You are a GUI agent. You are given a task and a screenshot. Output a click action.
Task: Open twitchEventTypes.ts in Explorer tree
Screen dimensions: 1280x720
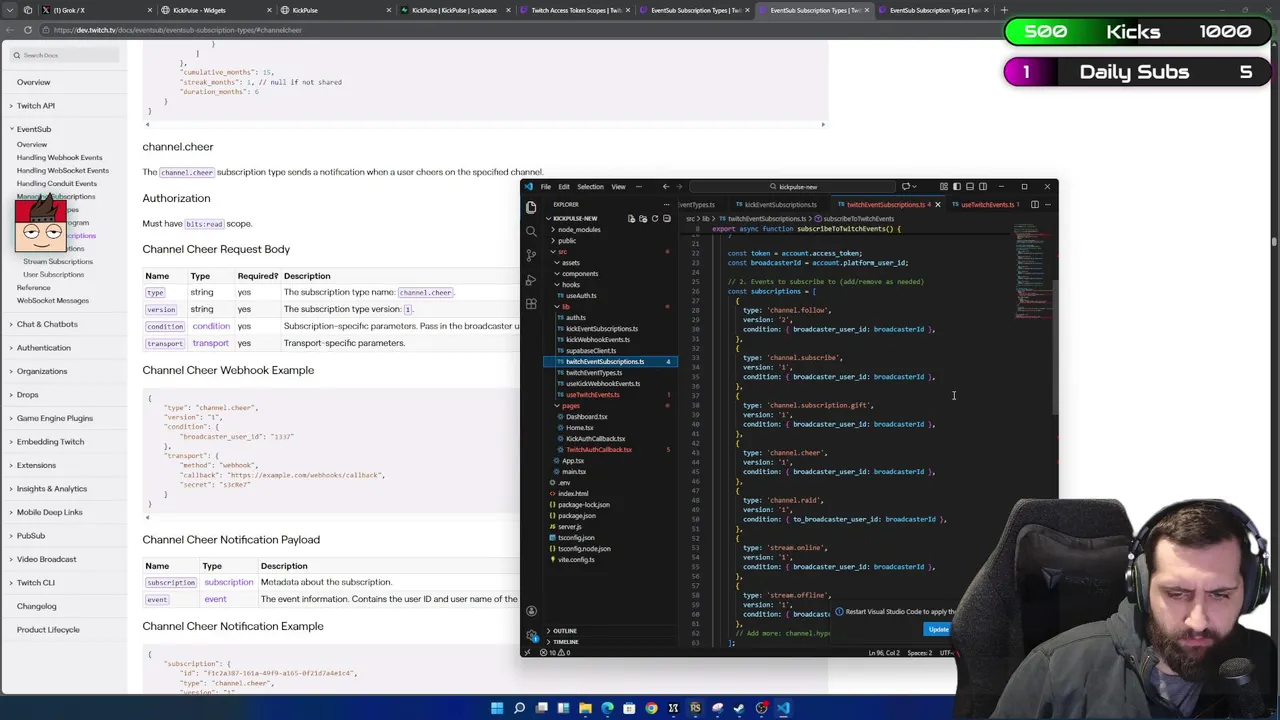coord(594,373)
